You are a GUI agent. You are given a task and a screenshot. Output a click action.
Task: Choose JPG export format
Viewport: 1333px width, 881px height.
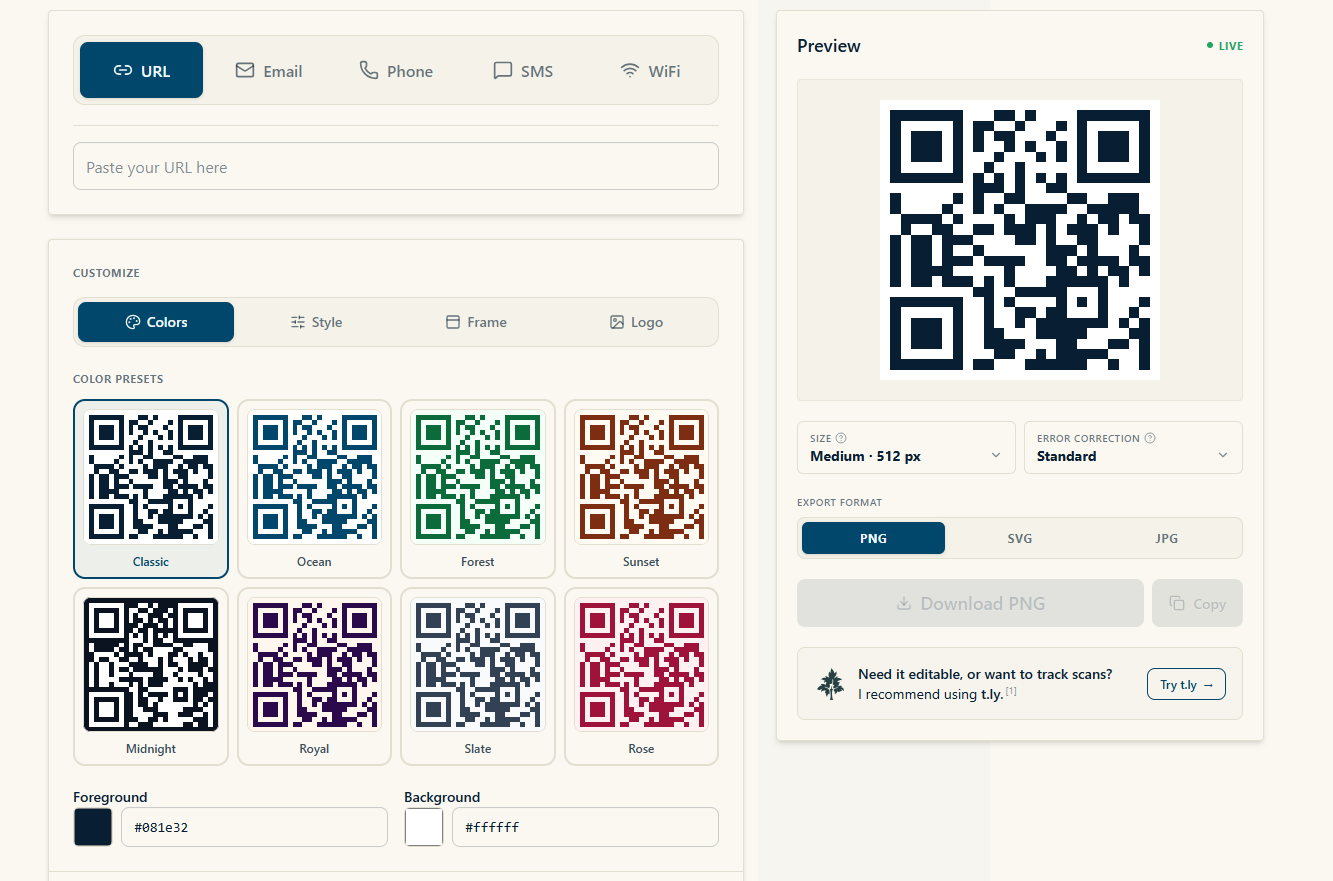coord(1166,538)
